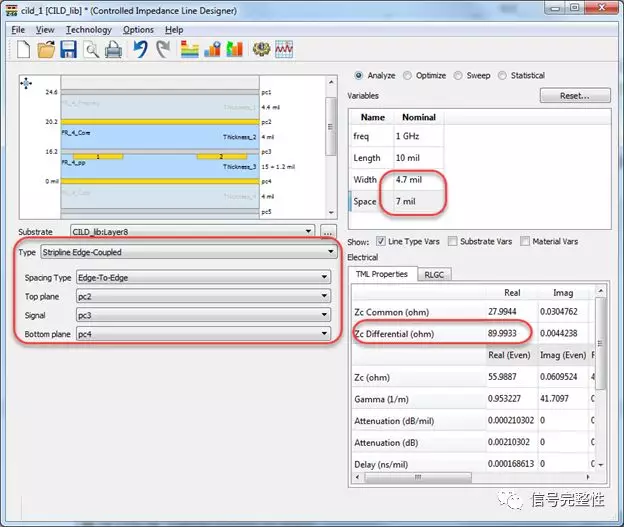
Task: Click the FR_4_Core layer in stackup
Action: (160, 137)
